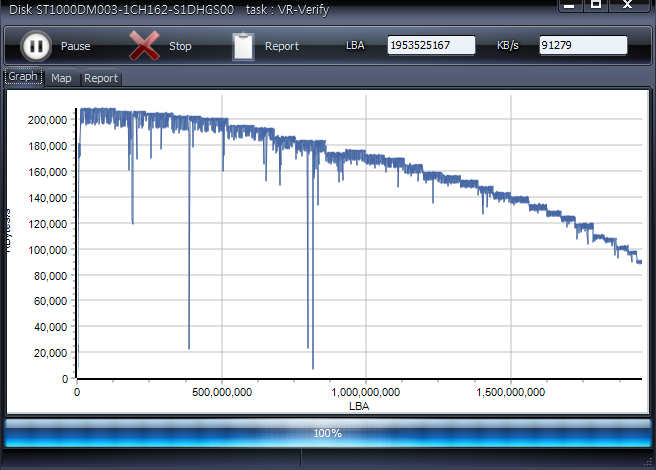656x470 pixels.
Task: Click the round Pause icon
Action: pyautogui.click(x=36, y=46)
